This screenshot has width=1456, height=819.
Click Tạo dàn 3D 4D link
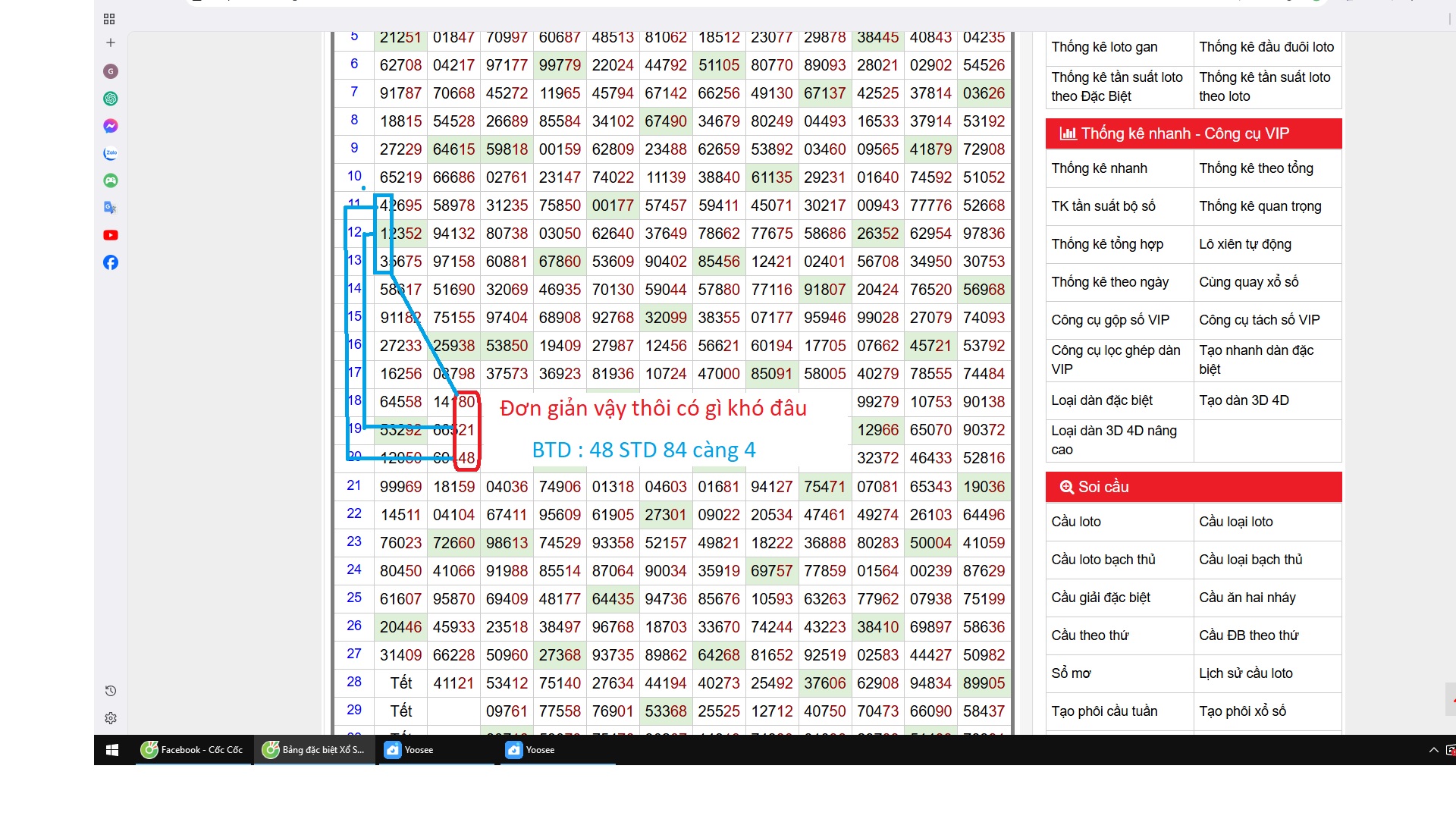[1244, 400]
